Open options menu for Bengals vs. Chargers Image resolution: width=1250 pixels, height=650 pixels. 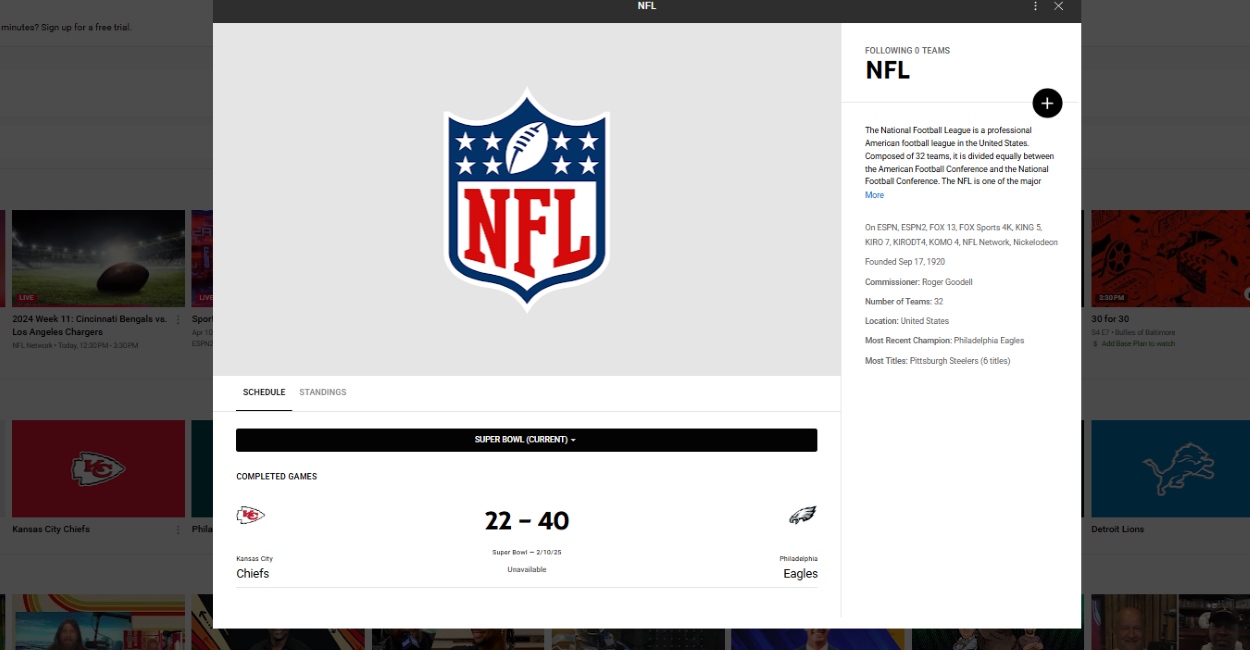[178, 320]
